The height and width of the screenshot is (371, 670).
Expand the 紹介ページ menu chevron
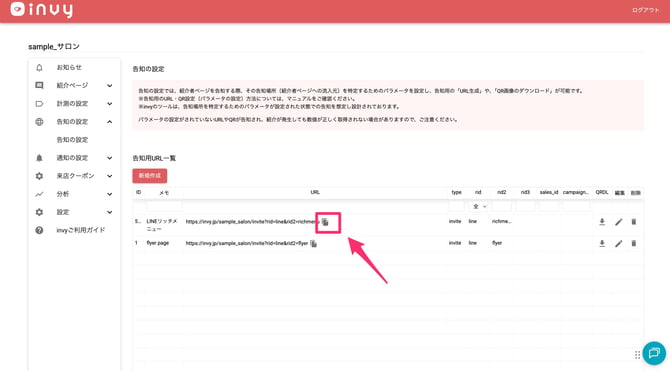tap(110, 85)
